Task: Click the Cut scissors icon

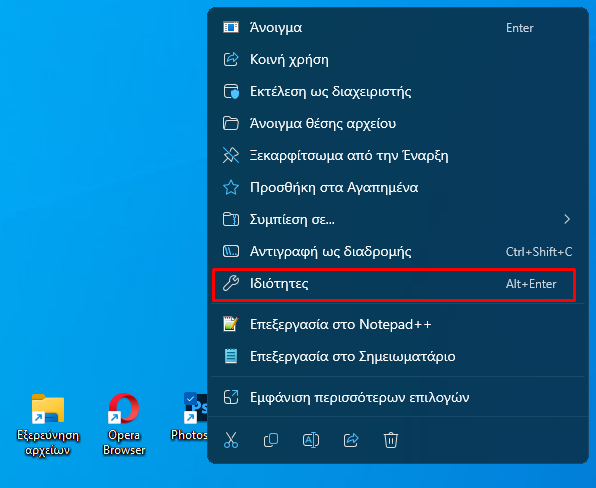Action: point(231,440)
